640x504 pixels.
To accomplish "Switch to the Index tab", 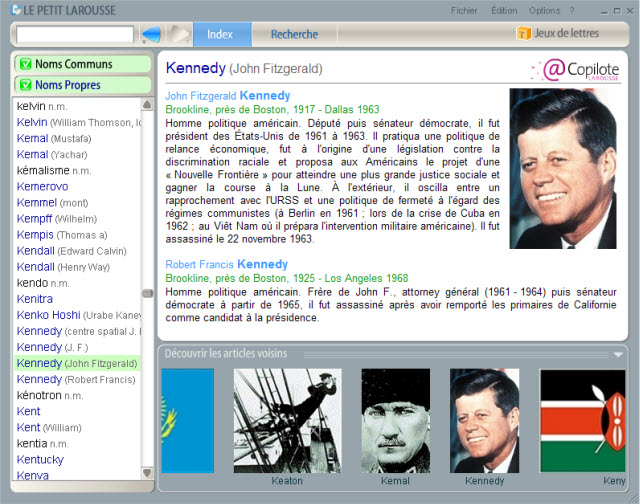I will click(219, 35).
